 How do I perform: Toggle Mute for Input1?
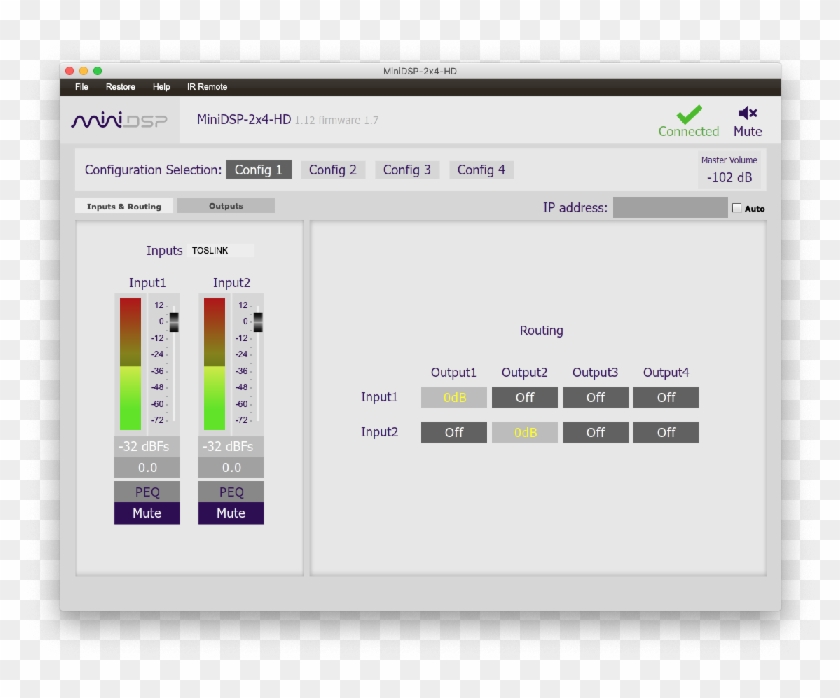(147, 513)
